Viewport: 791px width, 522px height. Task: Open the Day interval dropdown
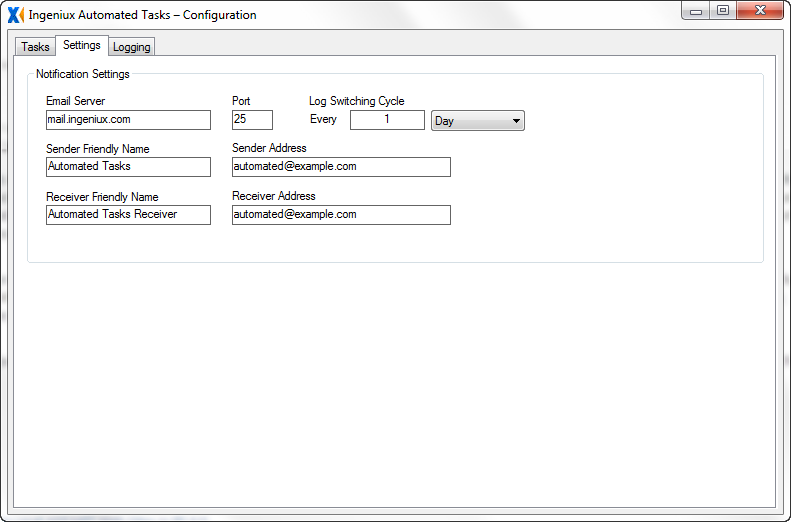478,121
